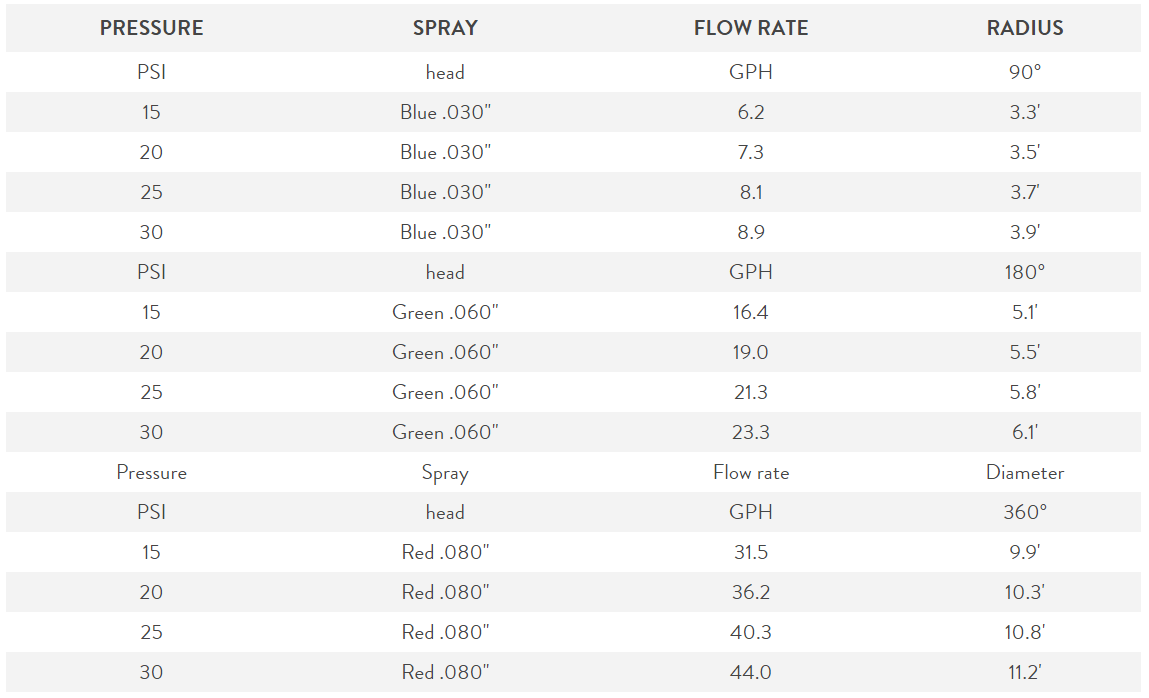Viewport: 1149px width, 698px height.
Task: Select the 3.9' radius value
Action: 1024,232
